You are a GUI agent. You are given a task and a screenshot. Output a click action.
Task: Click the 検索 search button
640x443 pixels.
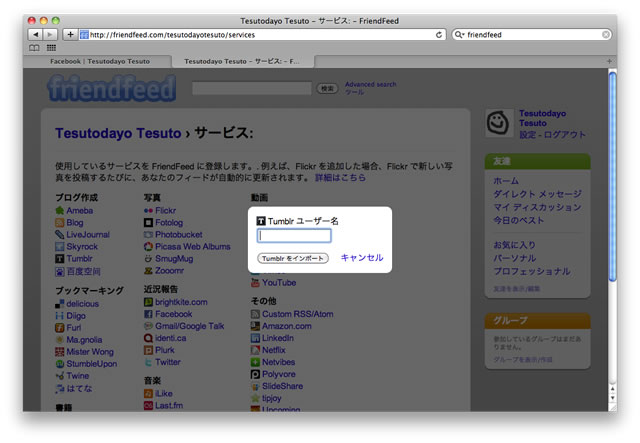click(x=327, y=88)
